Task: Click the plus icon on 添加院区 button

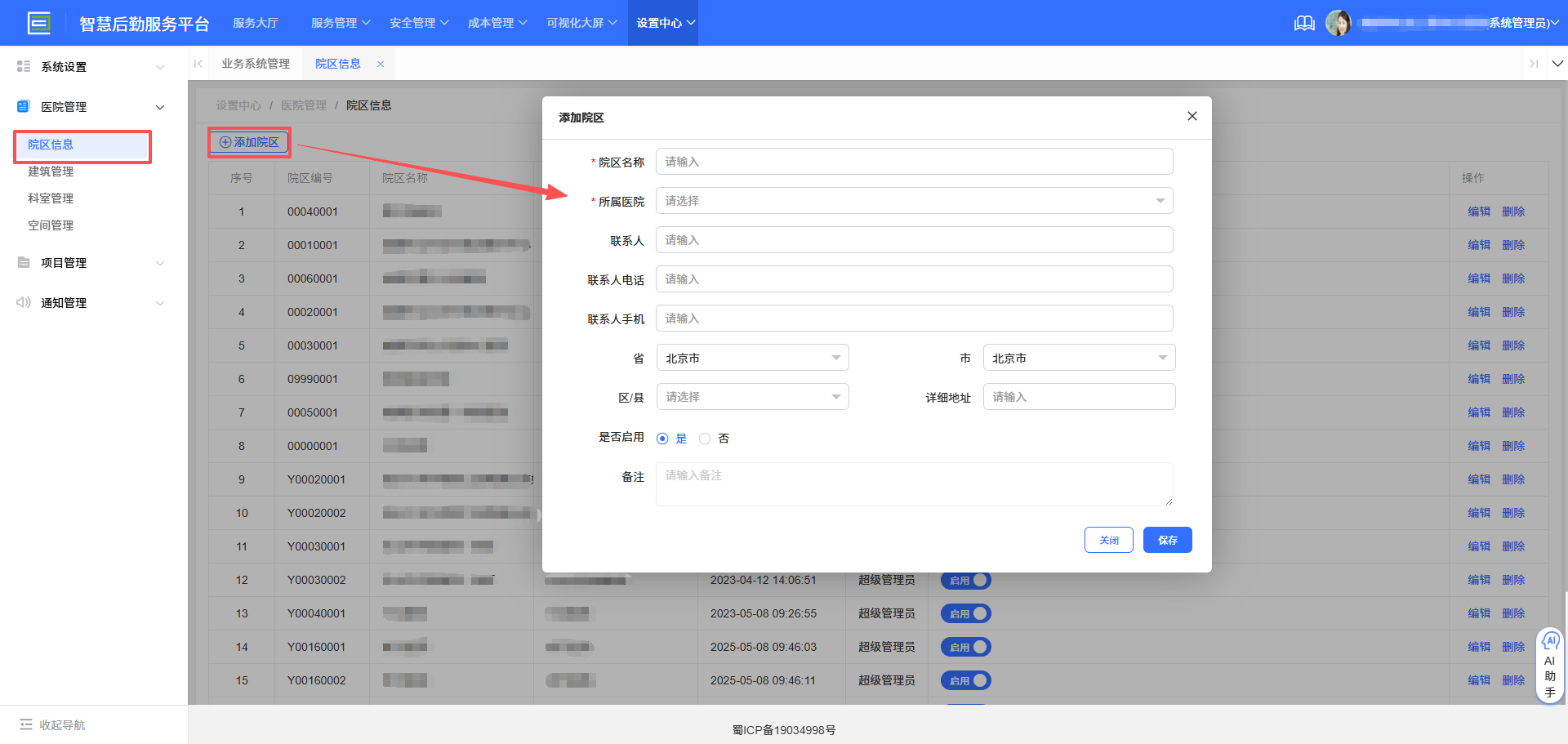Action: tap(224, 141)
